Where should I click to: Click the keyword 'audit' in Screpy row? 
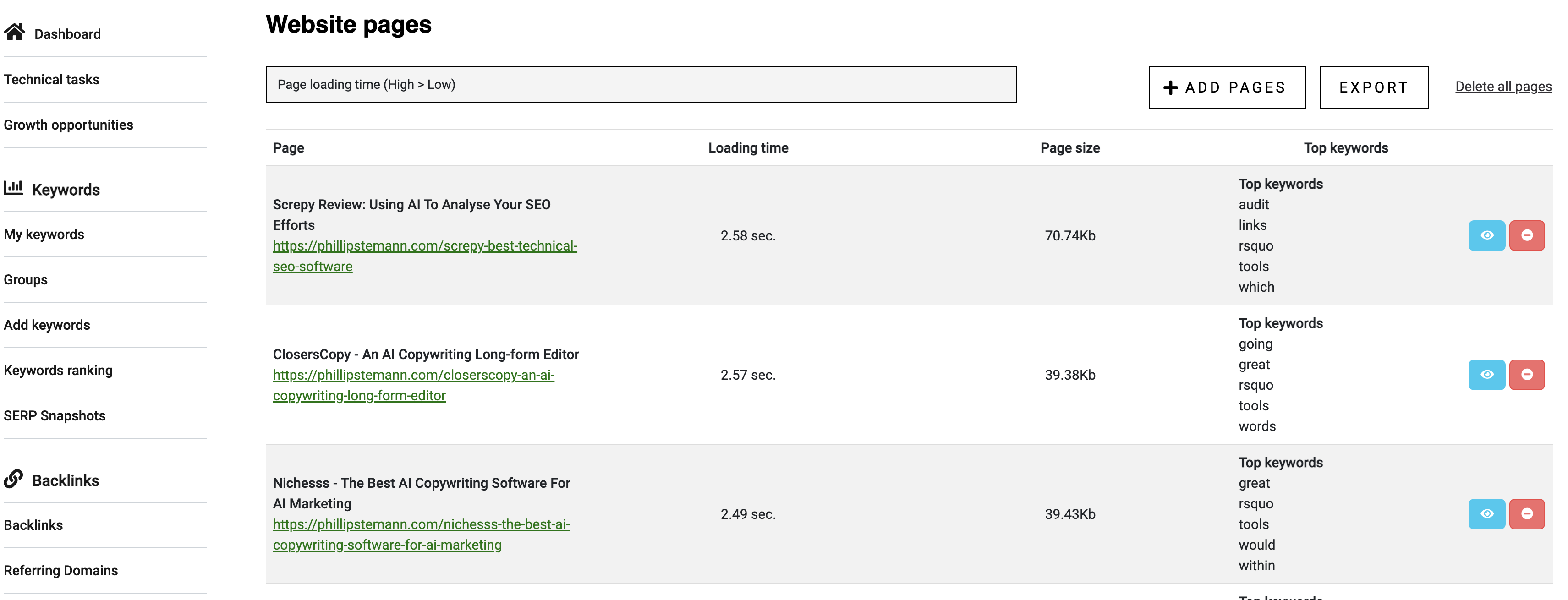point(1254,204)
